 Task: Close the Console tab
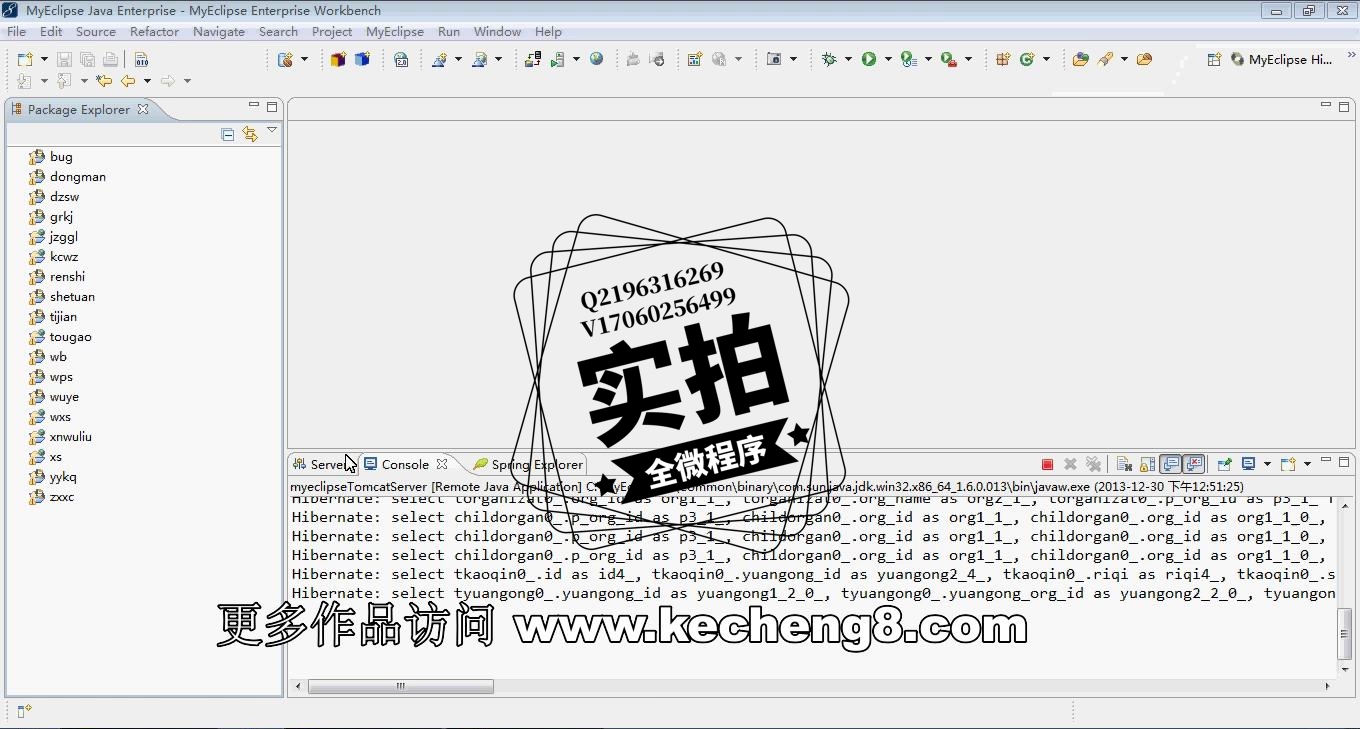(x=442, y=464)
